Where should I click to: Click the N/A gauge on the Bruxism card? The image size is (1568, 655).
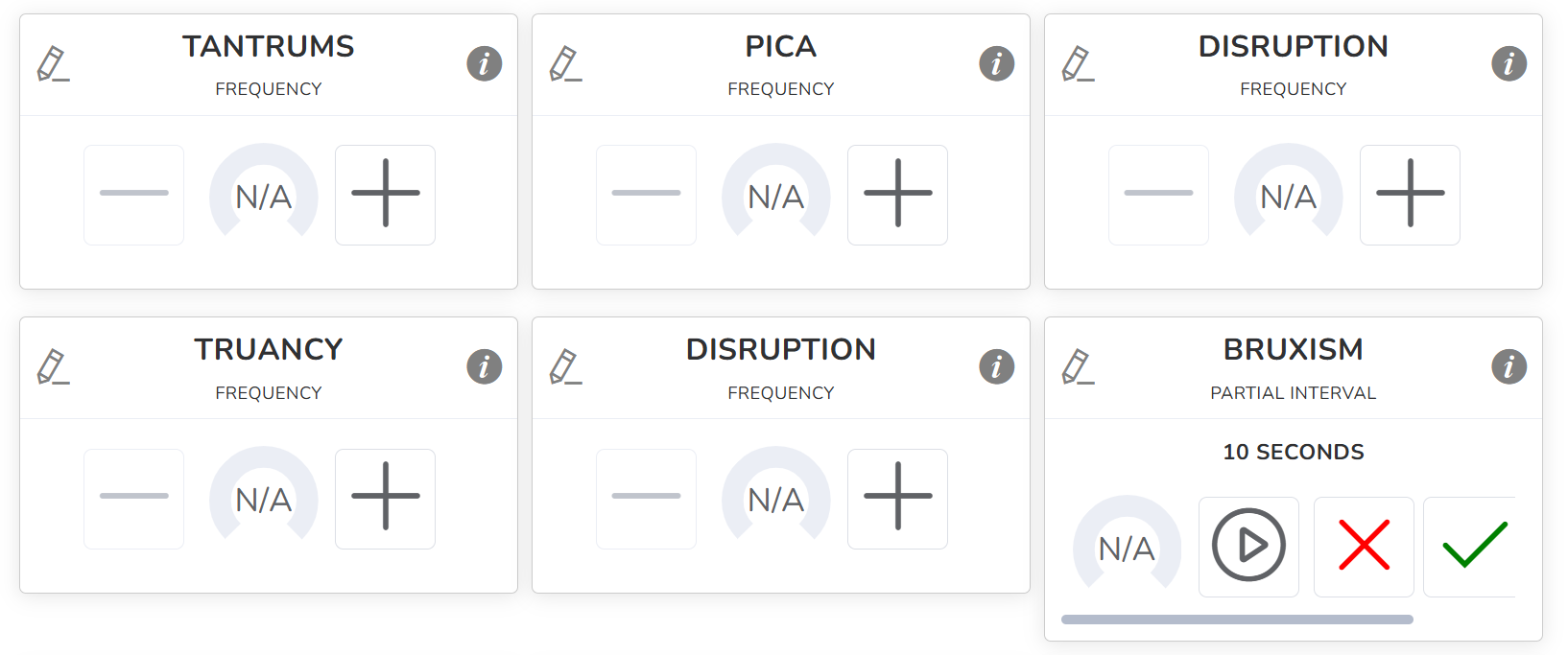[x=1127, y=547]
